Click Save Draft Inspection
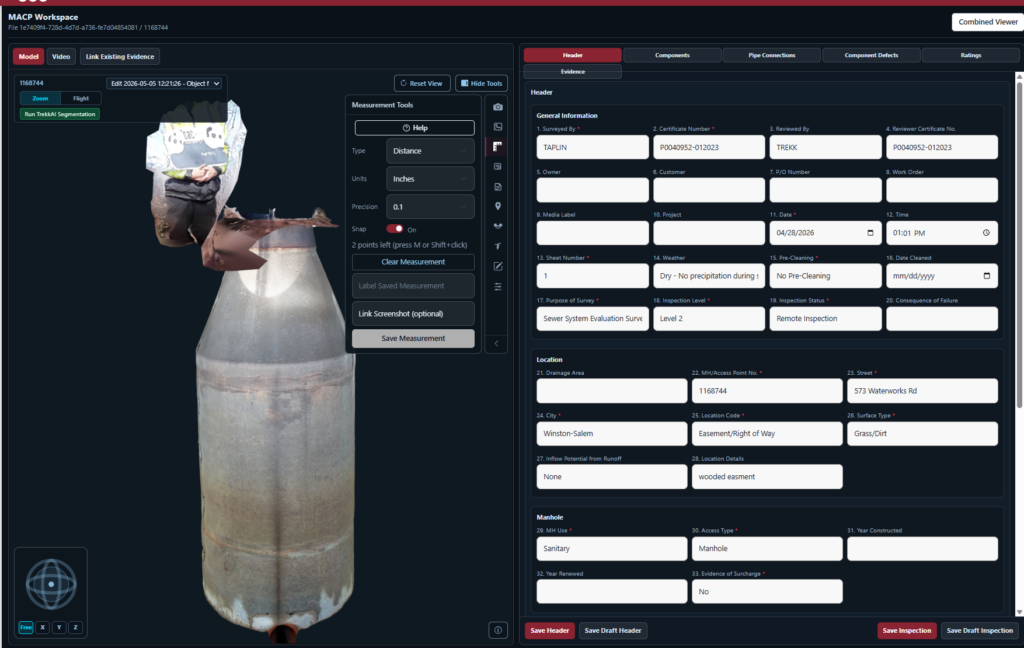Viewport: 1024px width, 648px height. tap(980, 630)
